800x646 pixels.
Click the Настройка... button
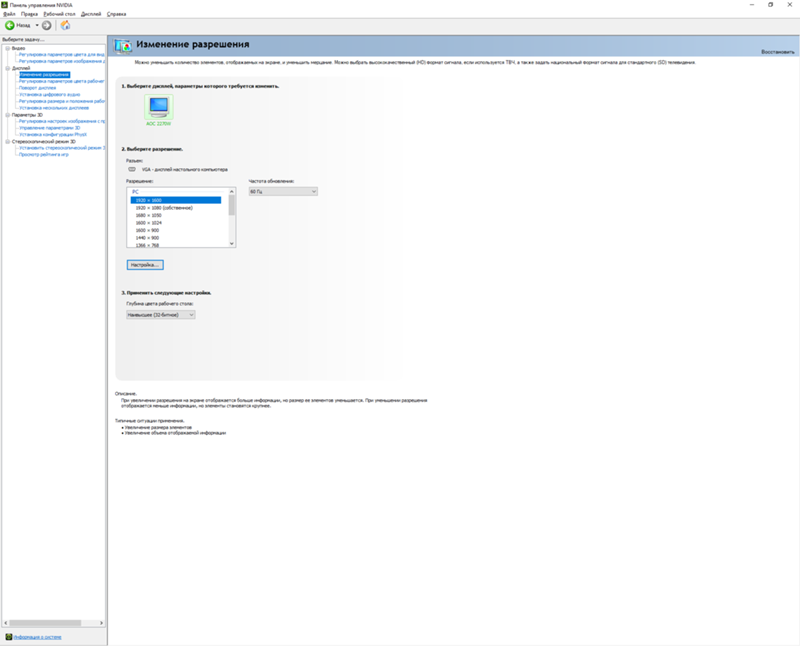(x=144, y=264)
